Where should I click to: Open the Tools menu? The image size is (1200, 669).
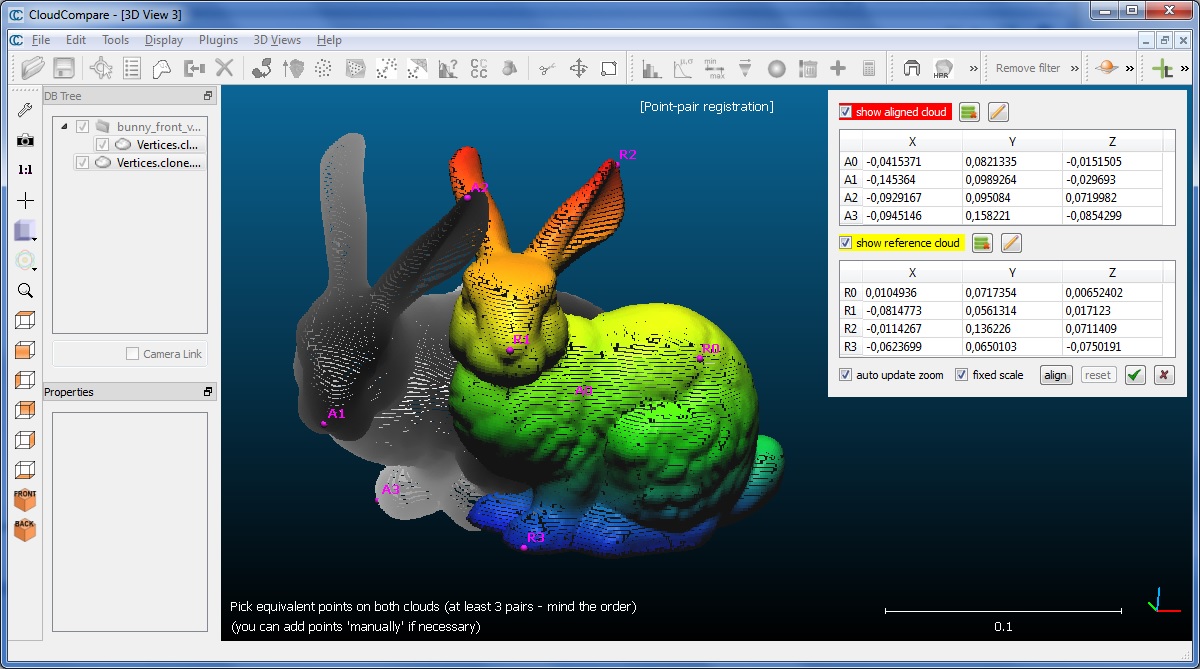pos(114,40)
